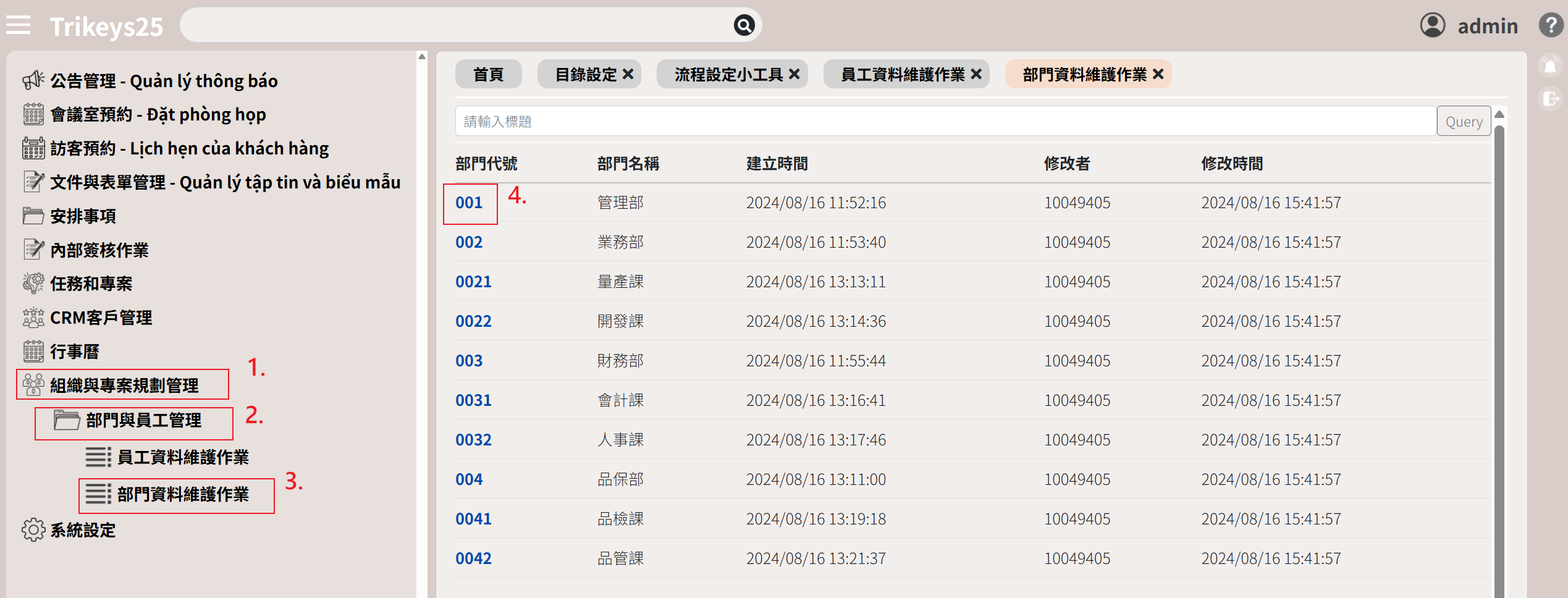Screen dimensions: 1568x598
Task: Click the 請輸入標題 search field
Action: [x=945, y=122]
